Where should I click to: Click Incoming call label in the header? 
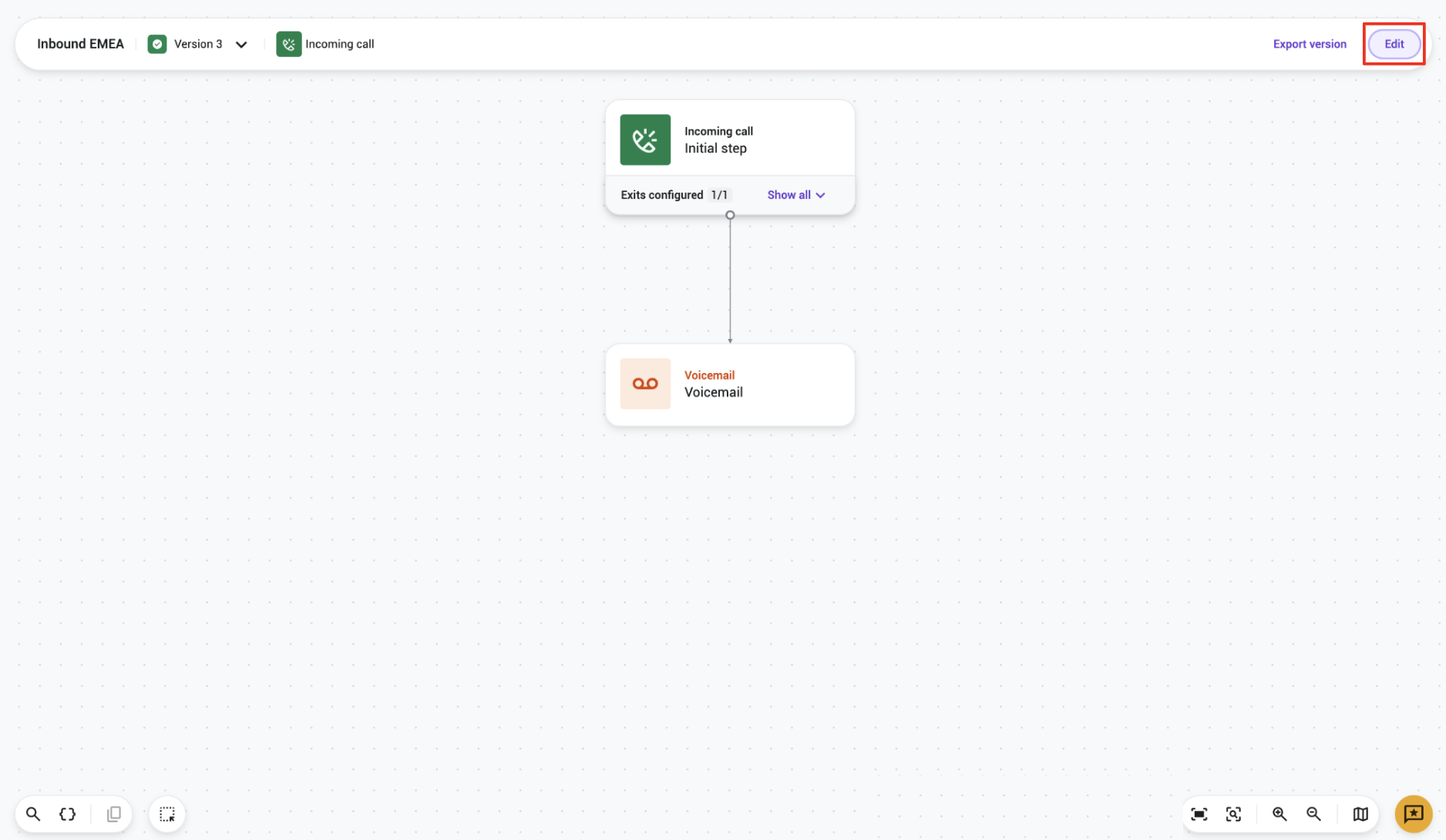click(339, 44)
